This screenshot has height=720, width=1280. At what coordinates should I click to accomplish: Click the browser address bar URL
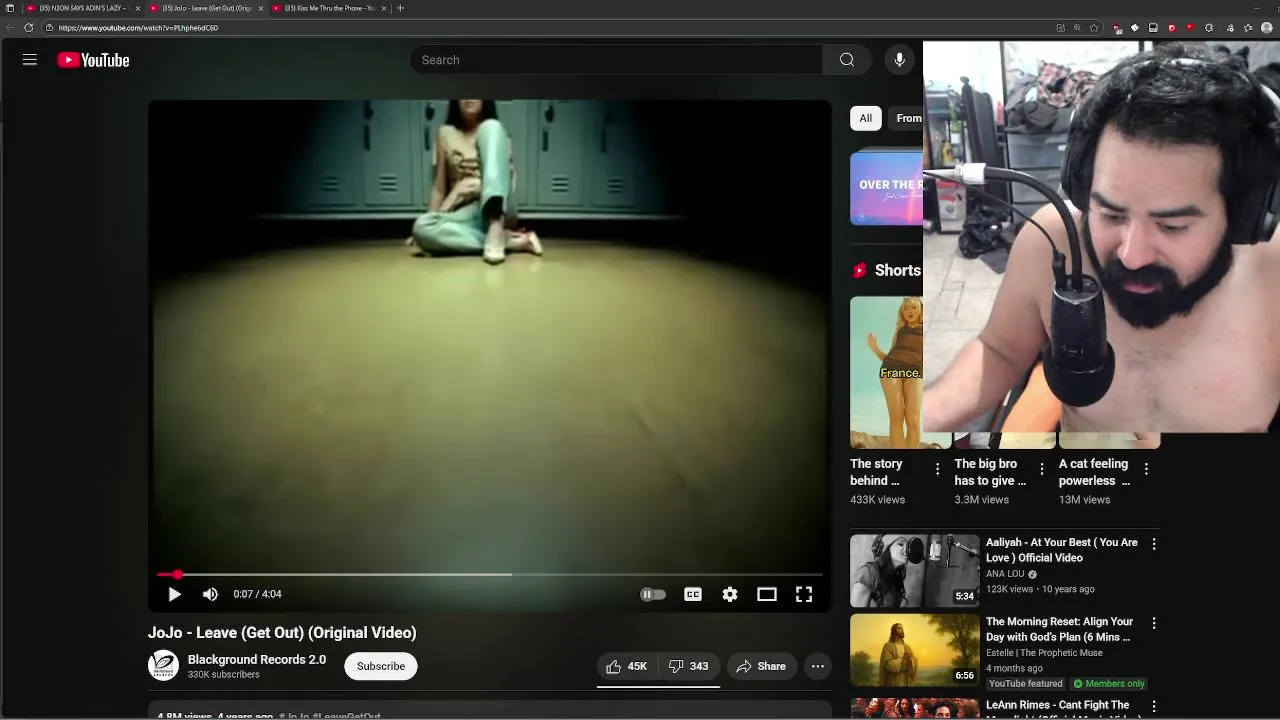tap(138, 28)
